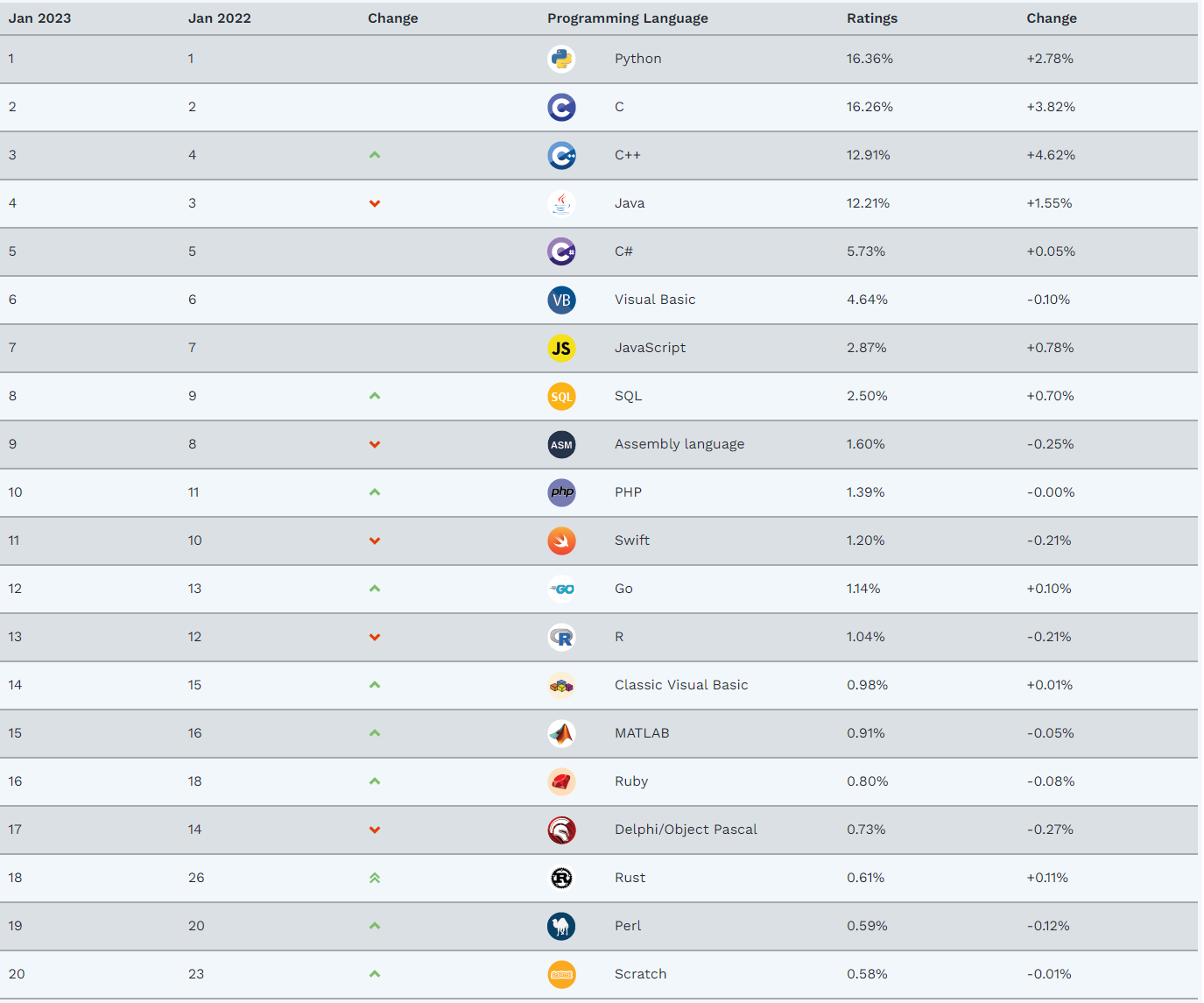The width and height of the screenshot is (1204, 1003).
Task: Click the Python logo icon
Action: point(561,59)
